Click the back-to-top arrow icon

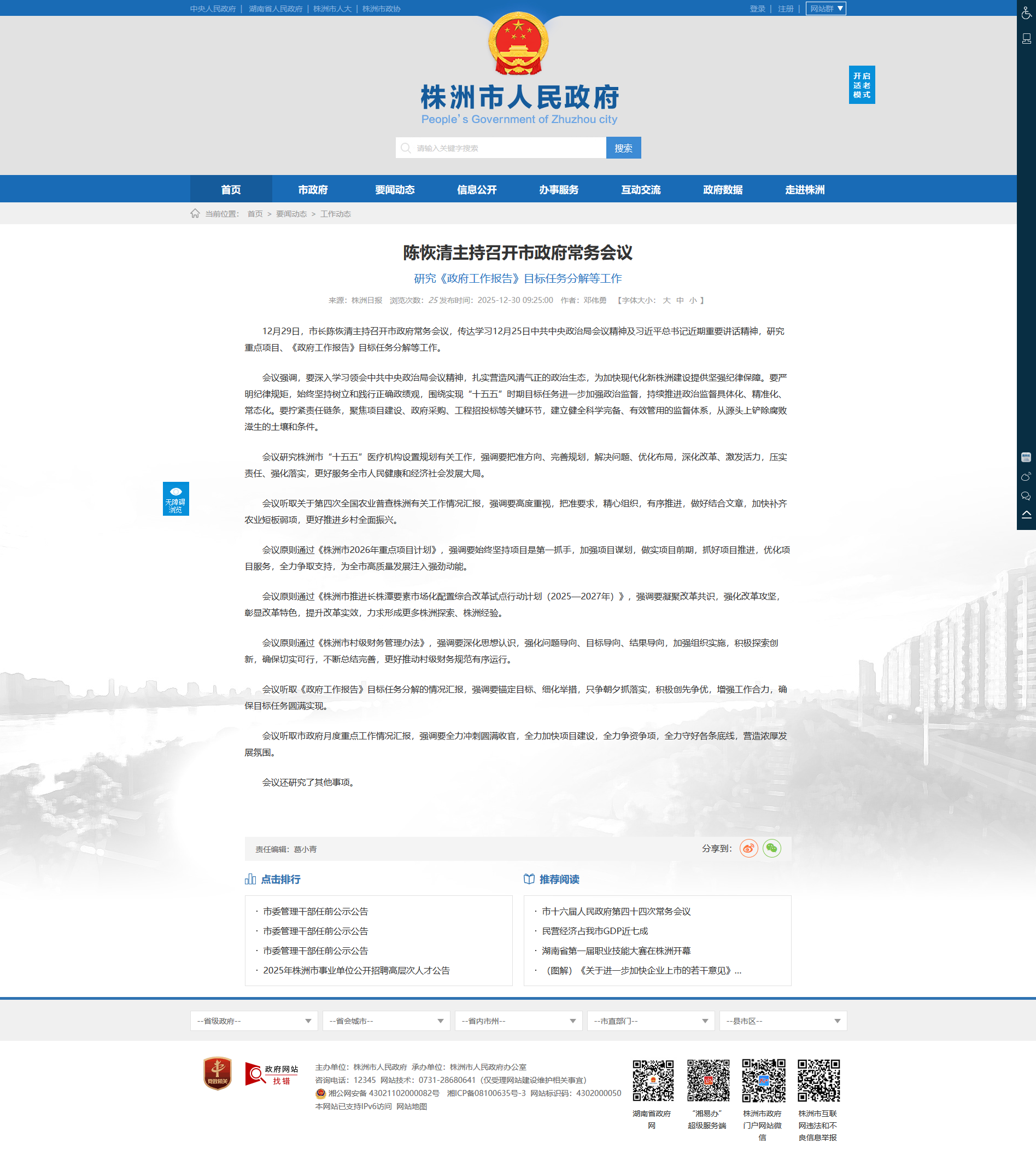(x=1026, y=515)
